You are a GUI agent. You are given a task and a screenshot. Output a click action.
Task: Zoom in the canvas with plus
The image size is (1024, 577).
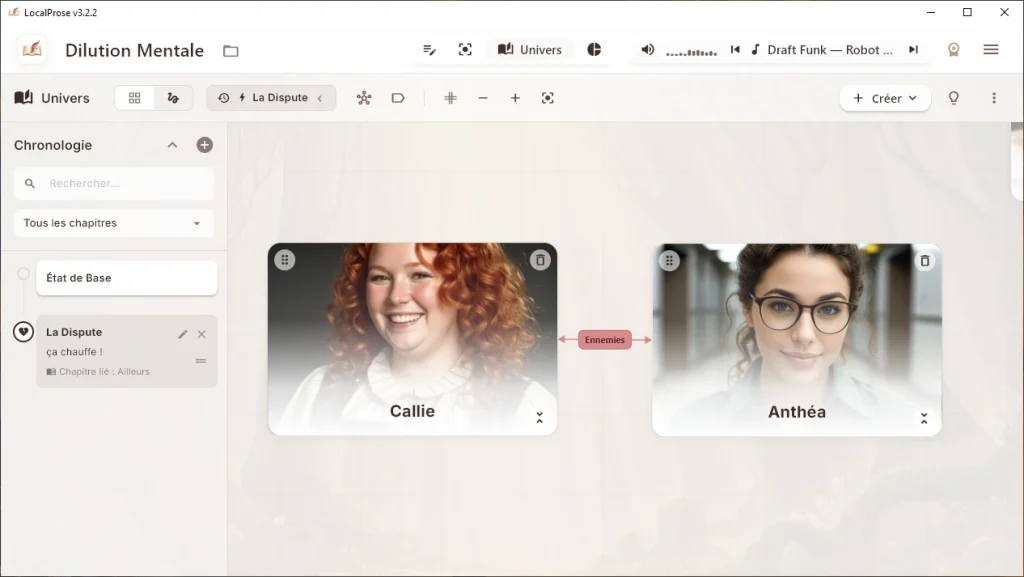coord(515,98)
